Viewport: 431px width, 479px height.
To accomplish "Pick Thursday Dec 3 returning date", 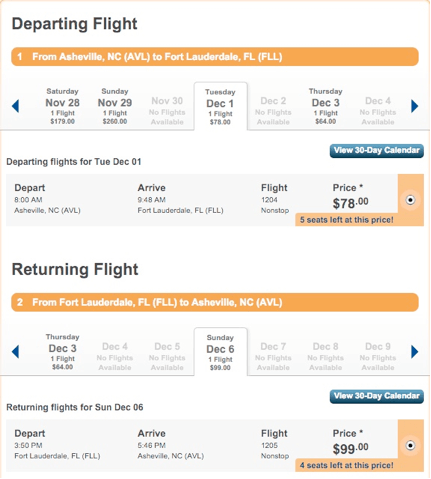I will click(62, 352).
